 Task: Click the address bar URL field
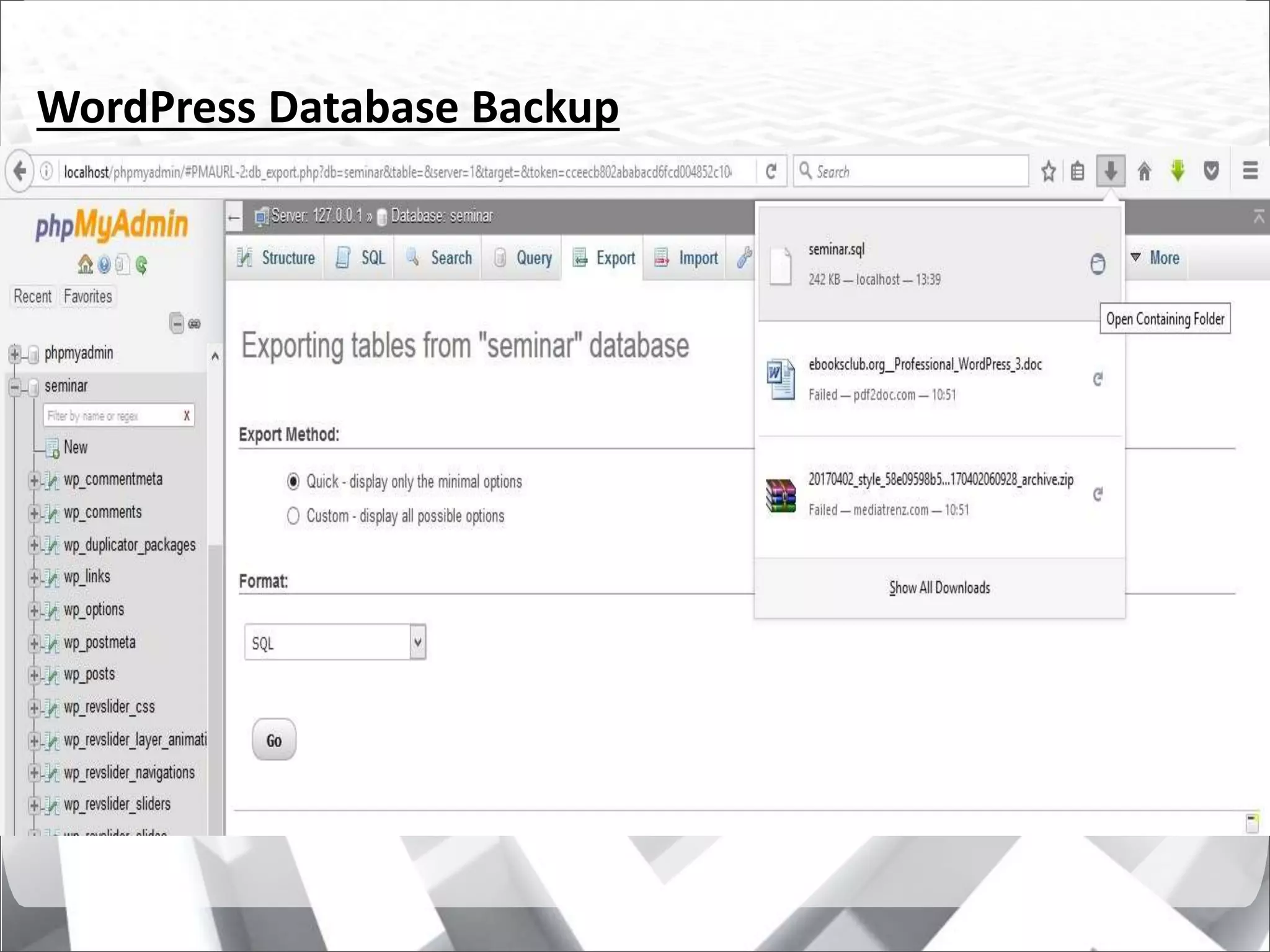[x=397, y=172]
